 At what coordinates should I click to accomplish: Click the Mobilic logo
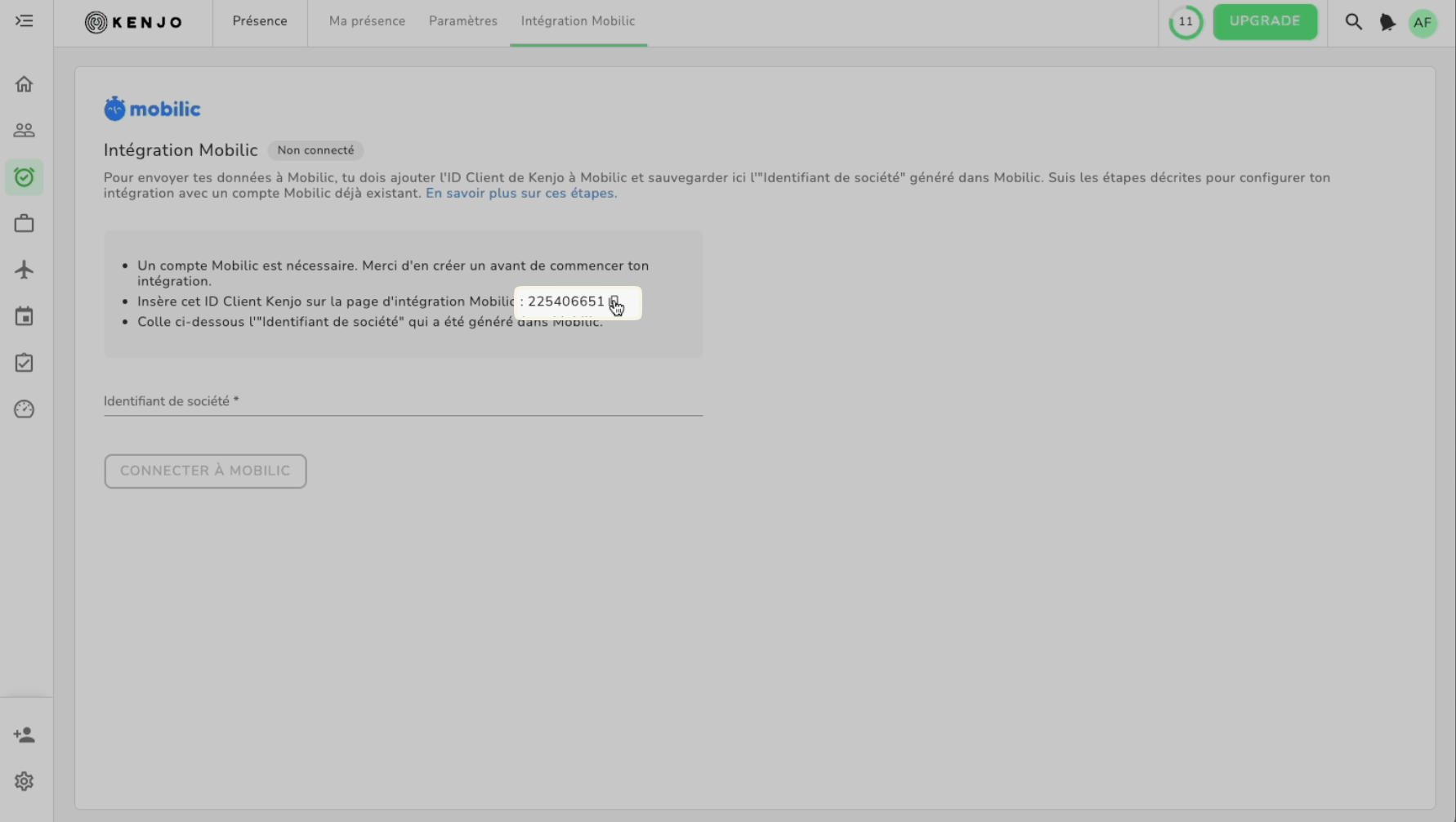coord(152,109)
